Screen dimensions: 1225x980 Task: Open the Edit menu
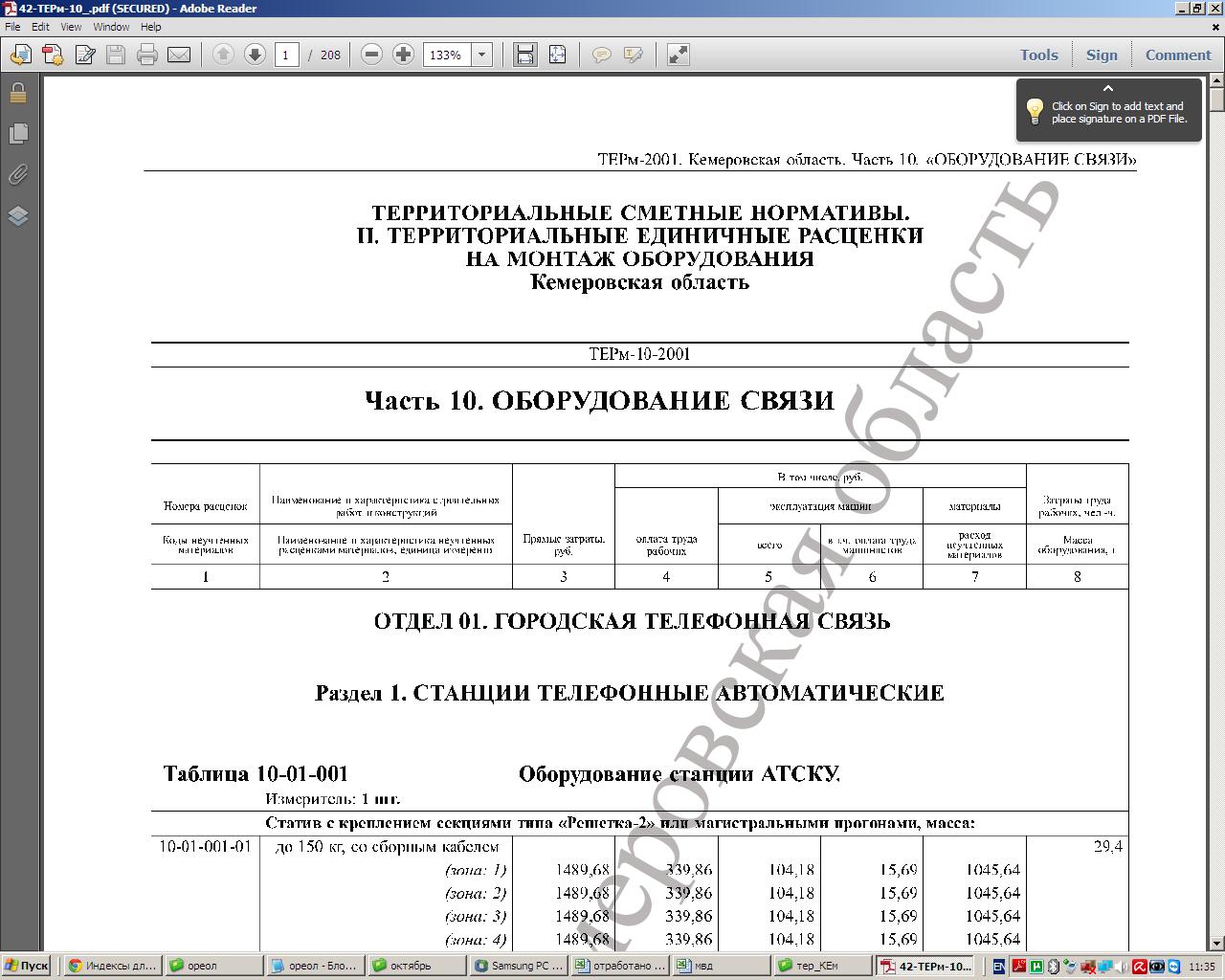click(x=40, y=27)
